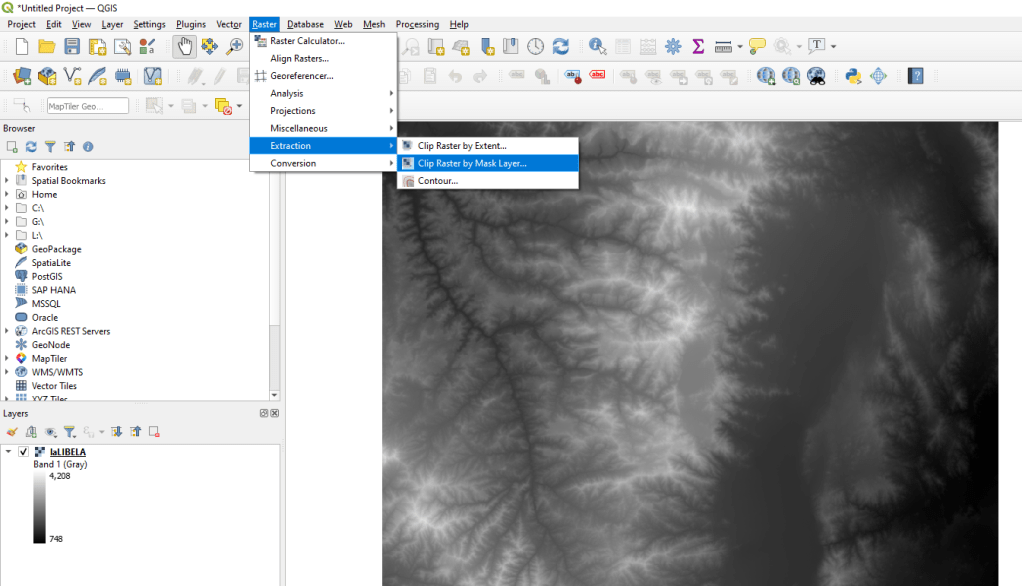Select Clip Raster by Mask Layer
1022x586 pixels.
click(x=471, y=163)
